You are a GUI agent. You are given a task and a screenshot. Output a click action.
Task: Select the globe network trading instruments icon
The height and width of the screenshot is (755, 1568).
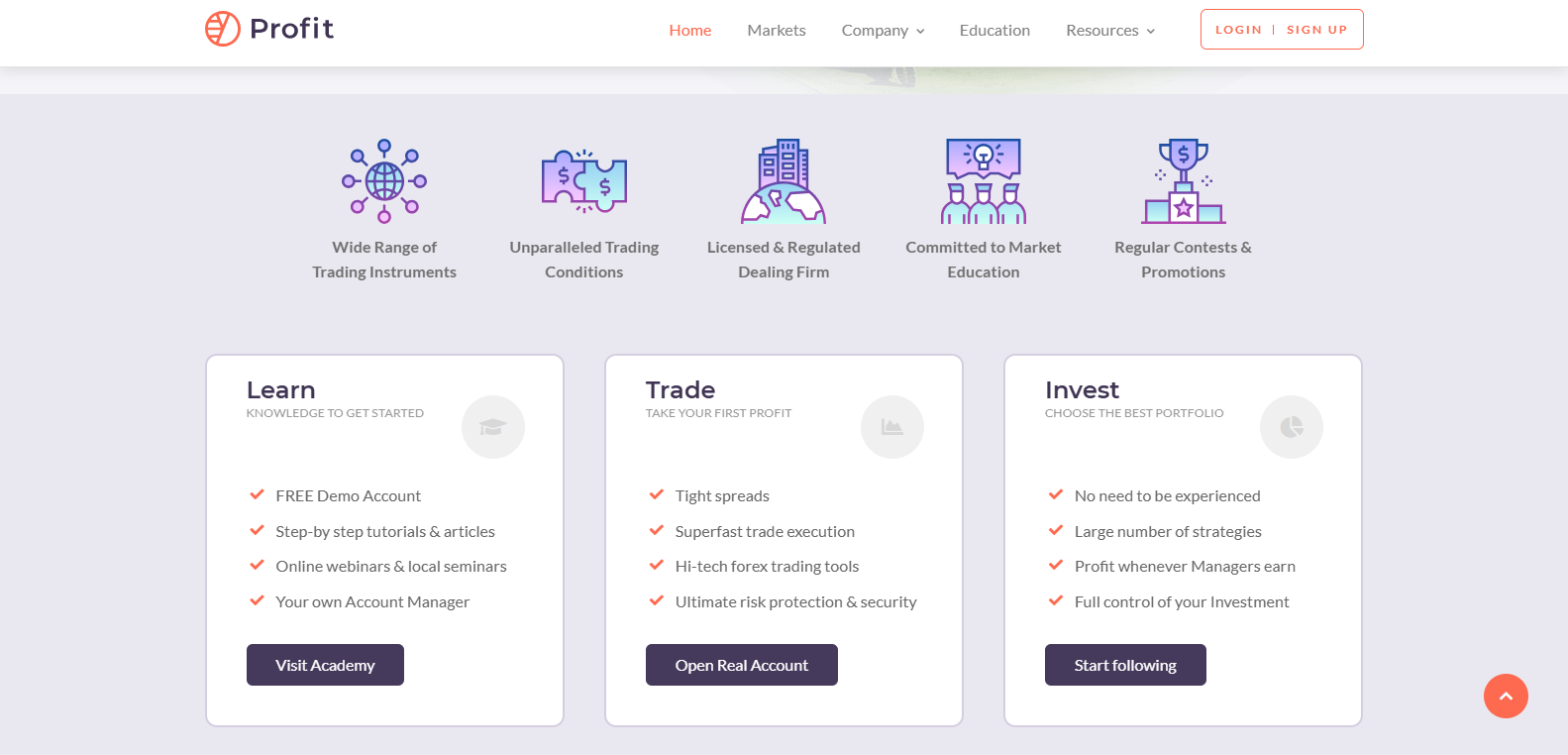tap(384, 181)
